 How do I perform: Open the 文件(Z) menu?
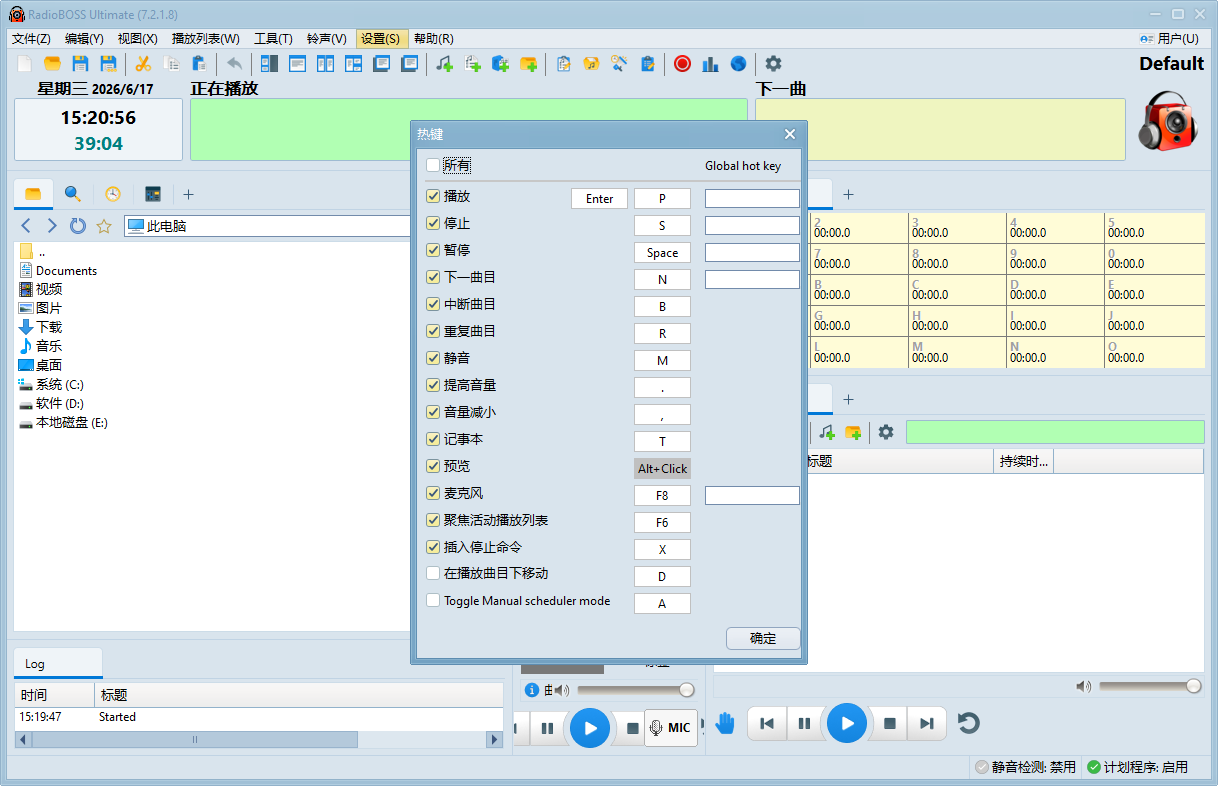[x=31, y=38]
